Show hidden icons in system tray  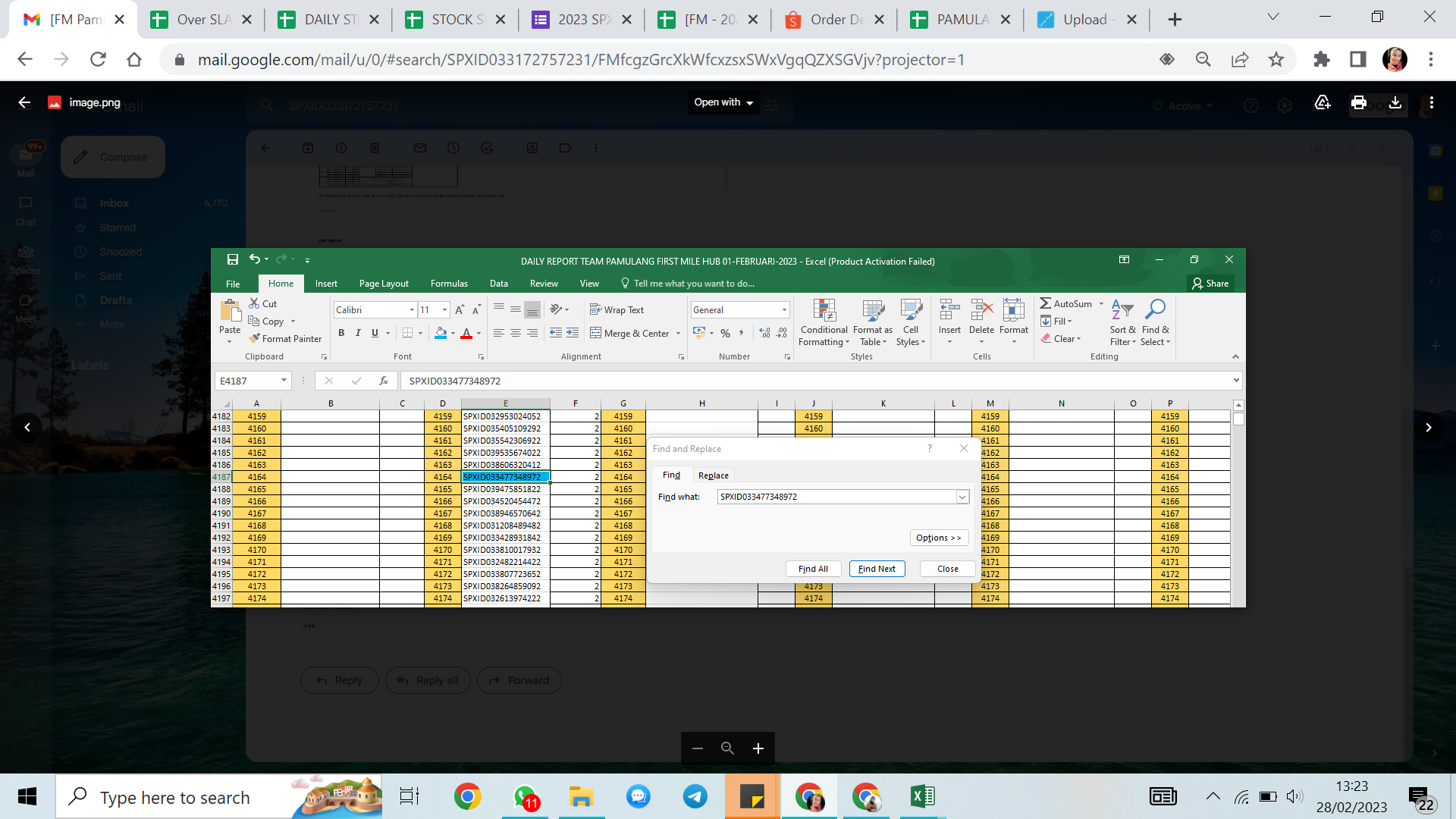[x=1213, y=796]
